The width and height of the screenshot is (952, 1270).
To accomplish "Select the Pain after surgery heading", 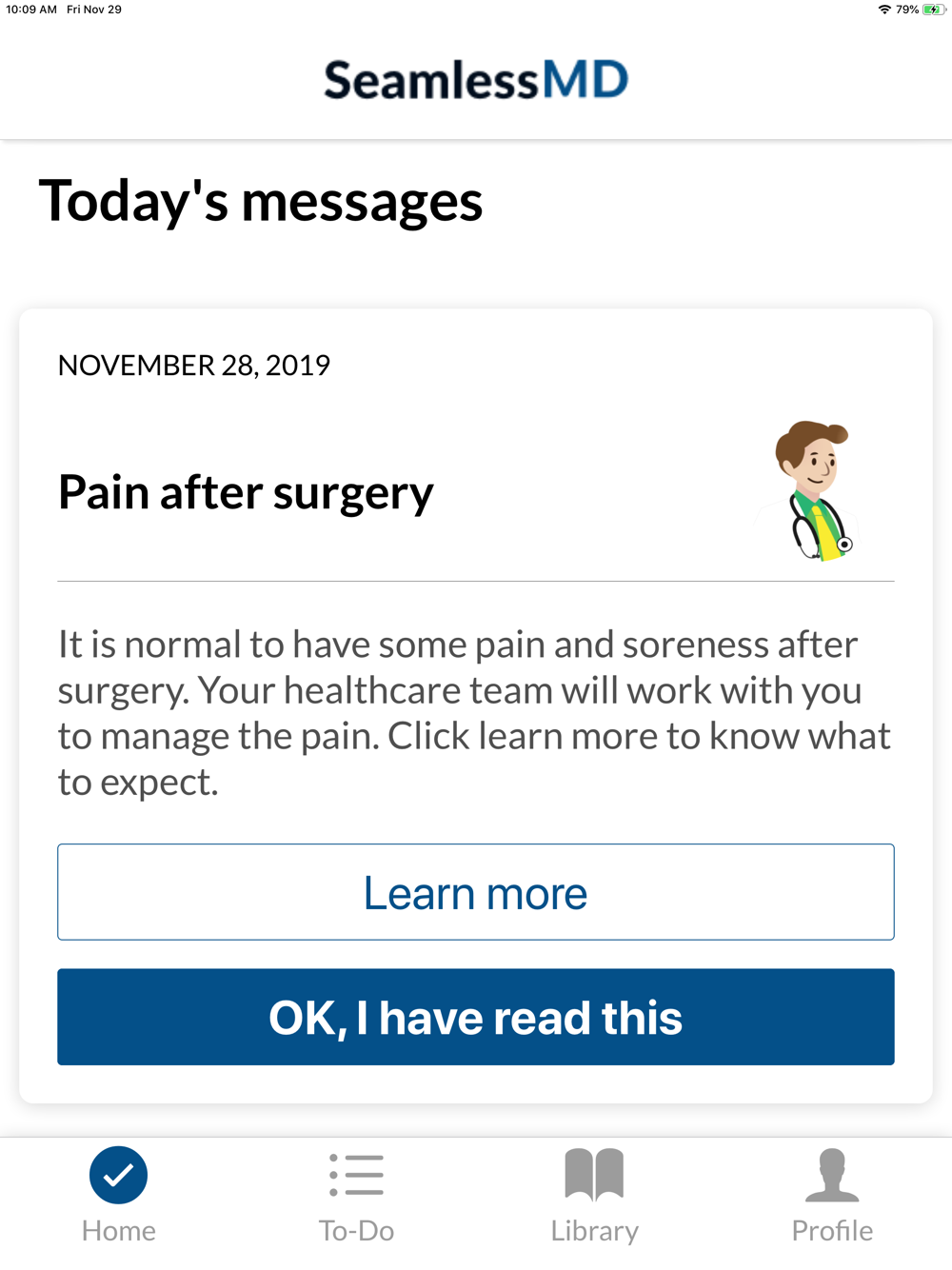I will (246, 493).
